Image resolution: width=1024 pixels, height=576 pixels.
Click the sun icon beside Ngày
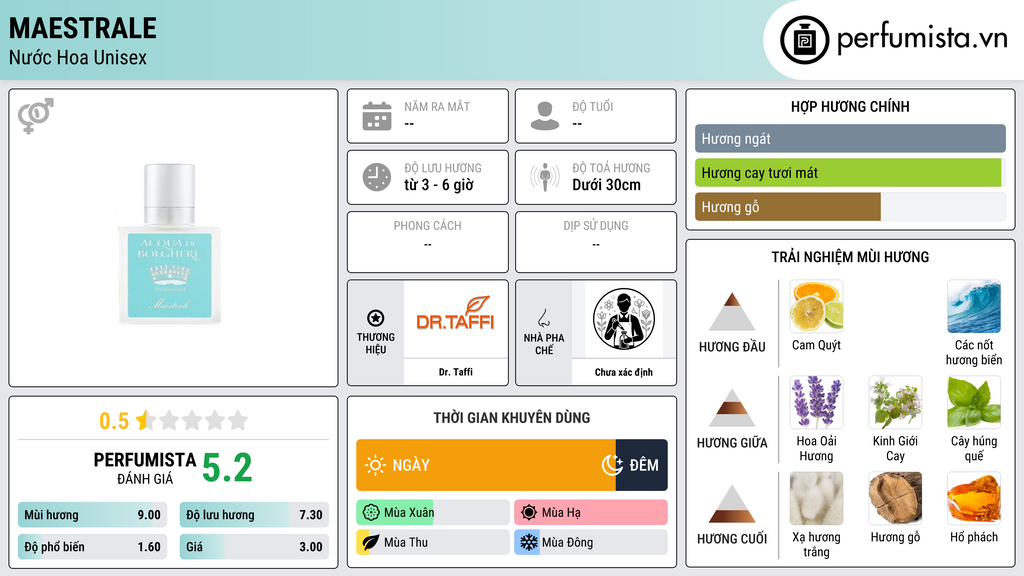click(375, 465)
